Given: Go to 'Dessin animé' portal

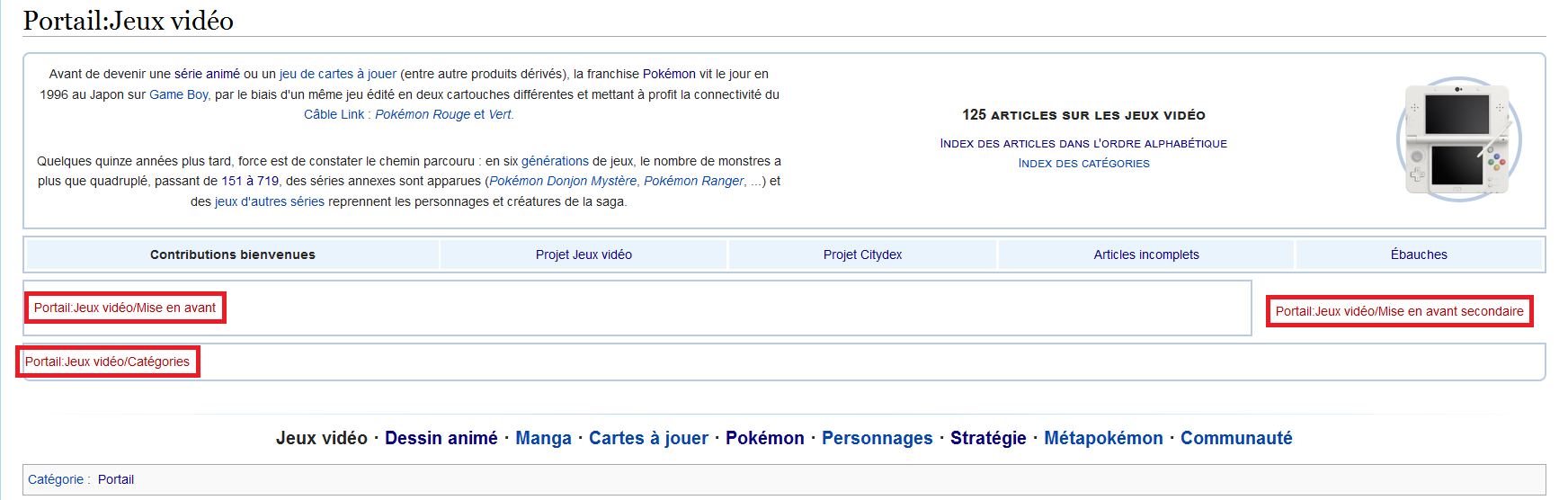Looking at the screenshot, I should click(441, 438).
